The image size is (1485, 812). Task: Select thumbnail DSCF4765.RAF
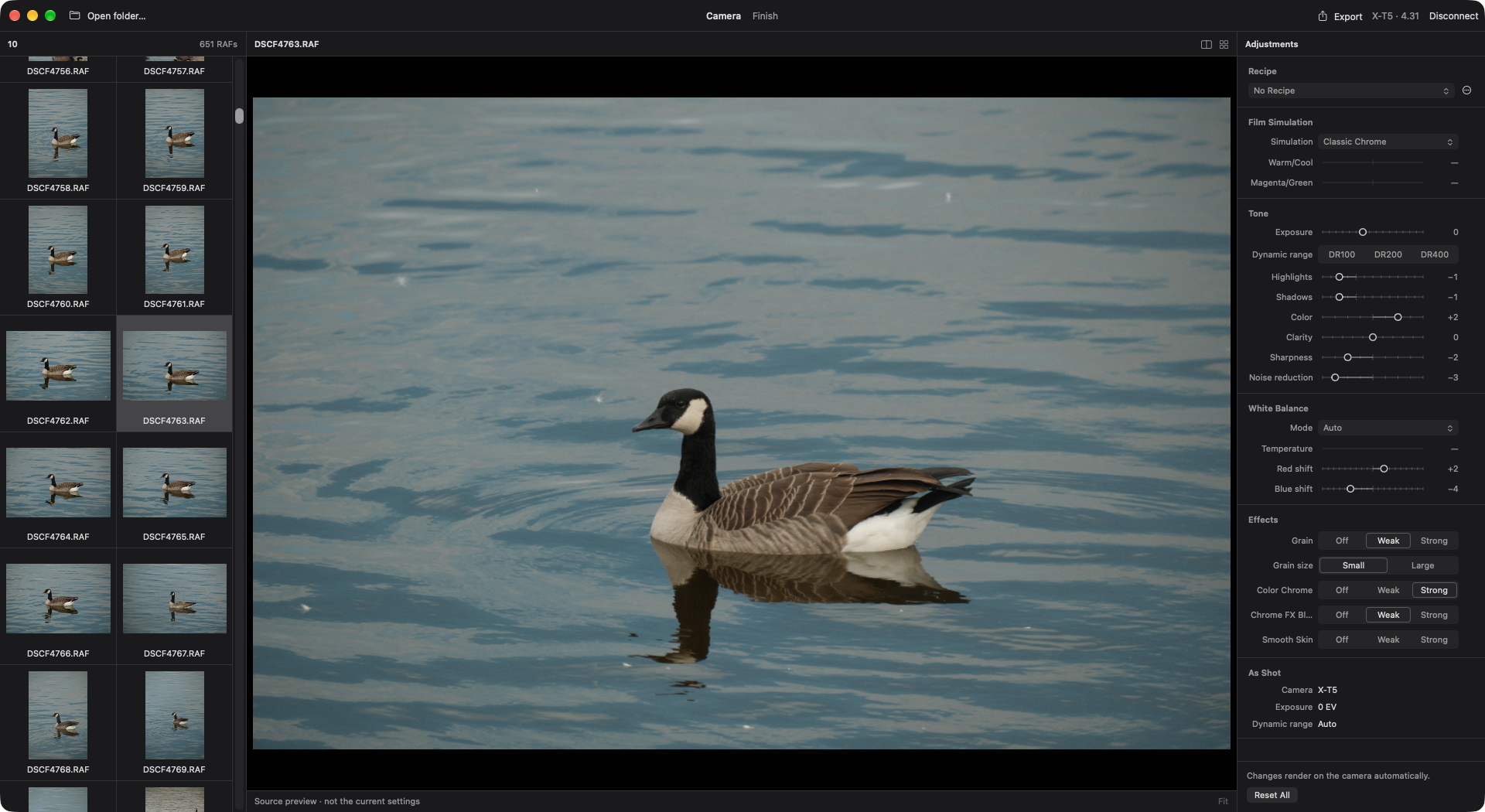coord(175,482)
